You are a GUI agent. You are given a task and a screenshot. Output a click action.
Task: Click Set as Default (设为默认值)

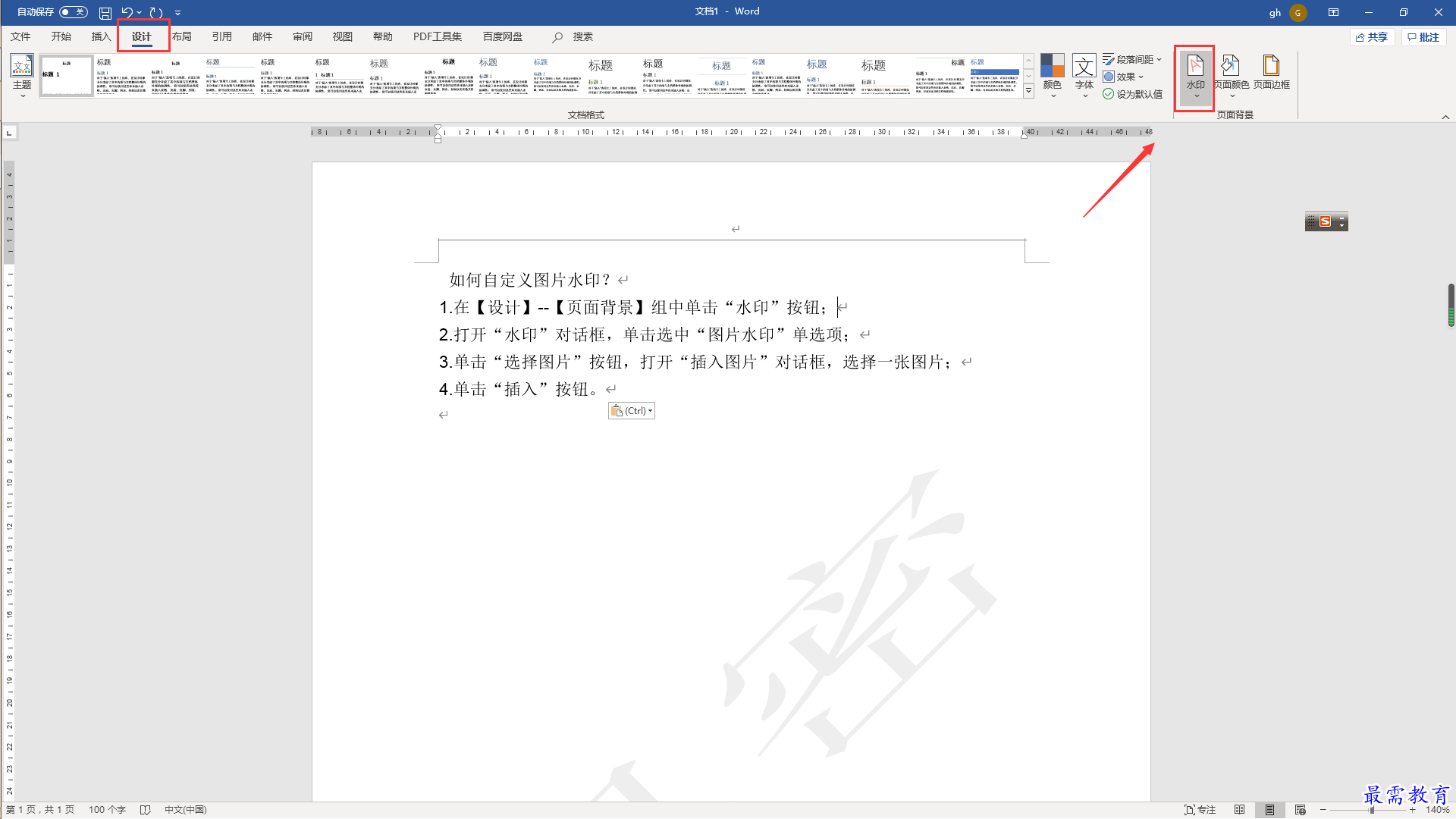[x=1132, y=94]
